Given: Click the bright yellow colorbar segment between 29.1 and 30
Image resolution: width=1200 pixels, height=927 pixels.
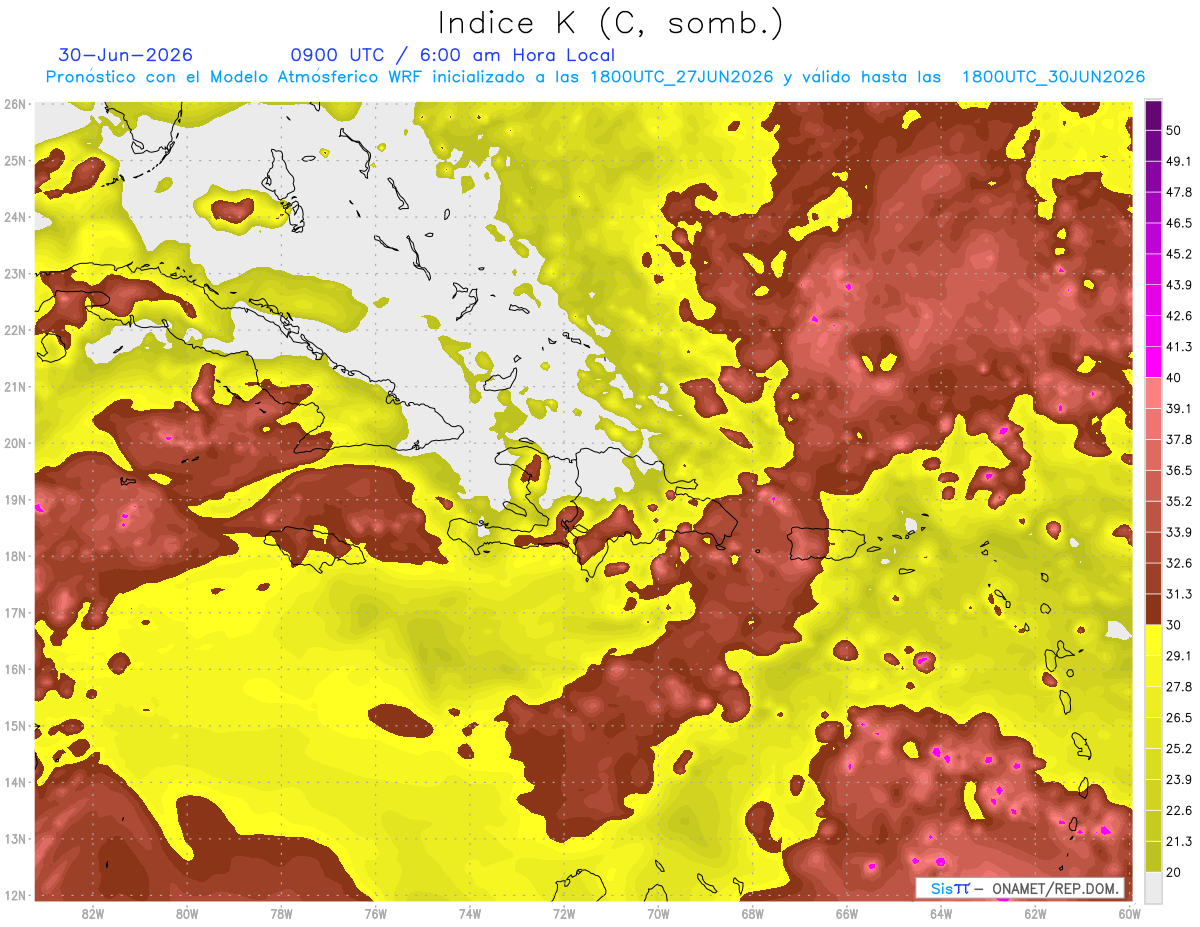Looking at the screenshot, I should click(1153, 640).
